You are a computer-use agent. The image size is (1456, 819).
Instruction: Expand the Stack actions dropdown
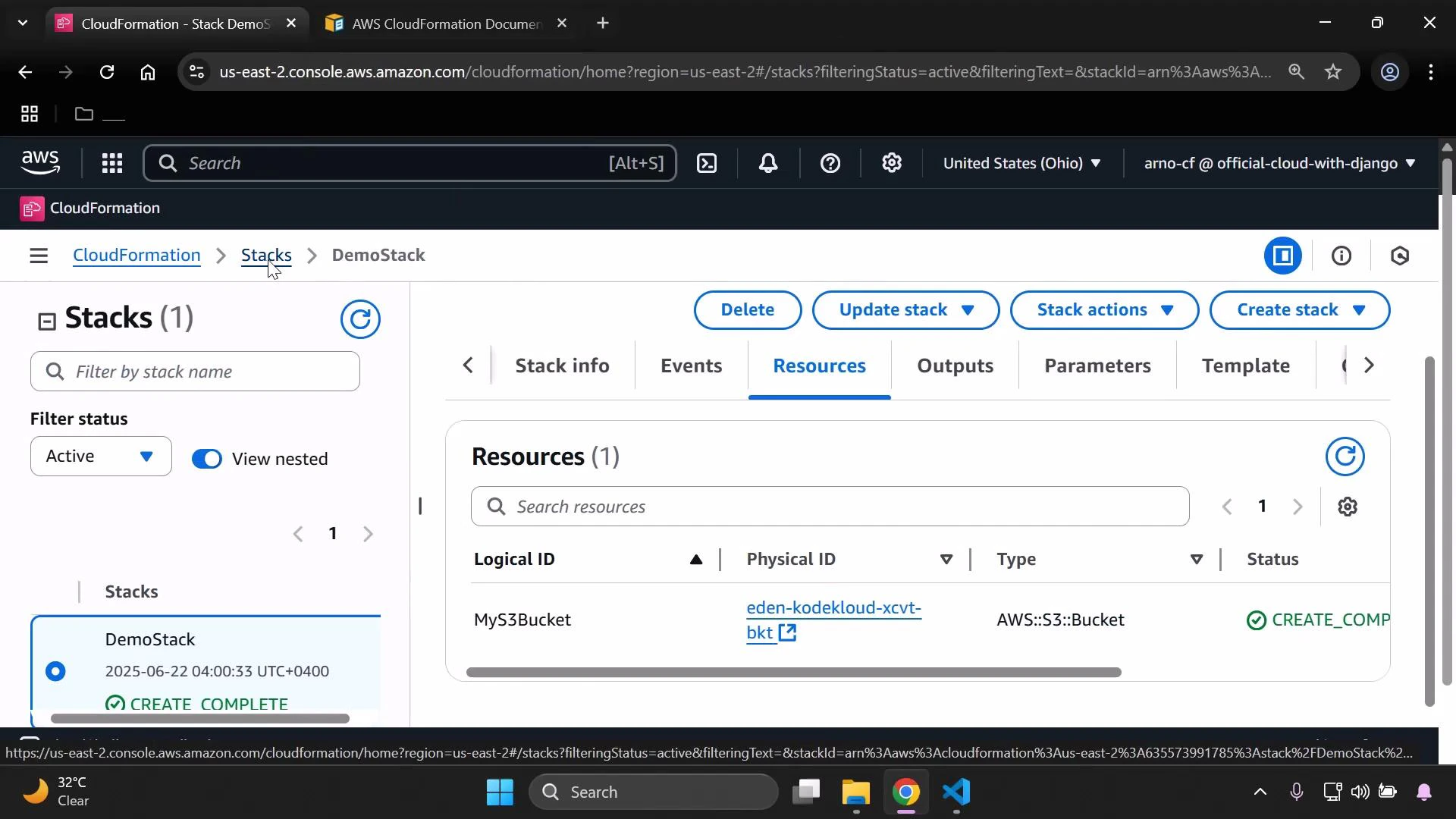[1103, 309]
